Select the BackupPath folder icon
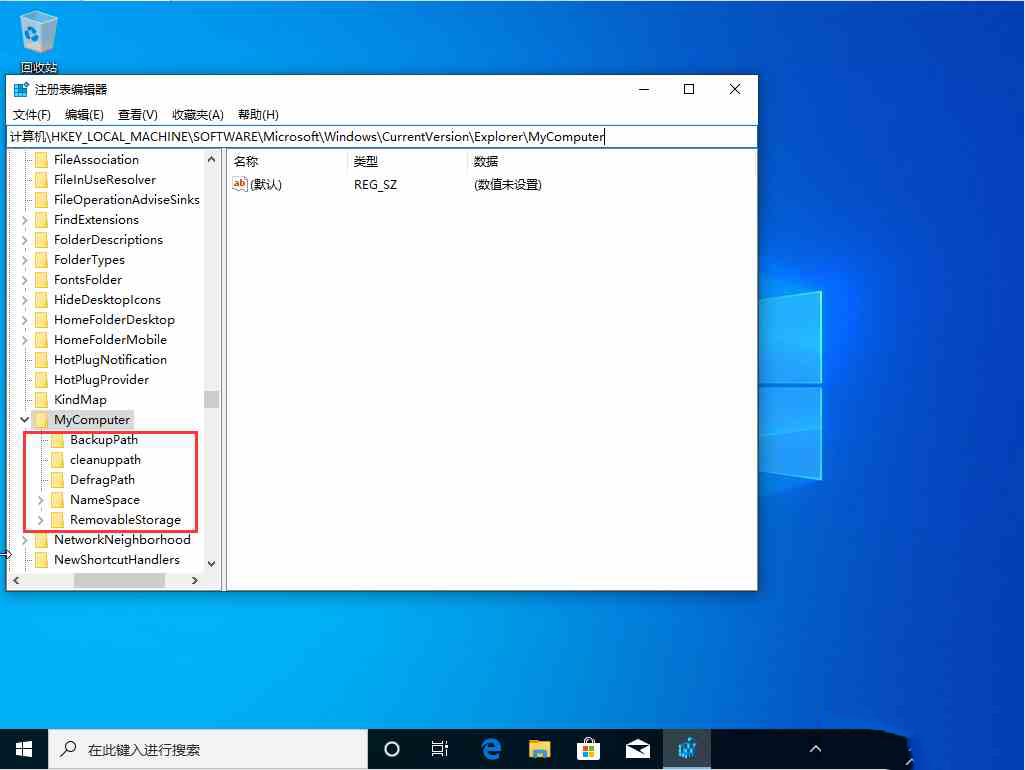The width and height of the screenshot is (1025, 770). (x=58, y=440)
